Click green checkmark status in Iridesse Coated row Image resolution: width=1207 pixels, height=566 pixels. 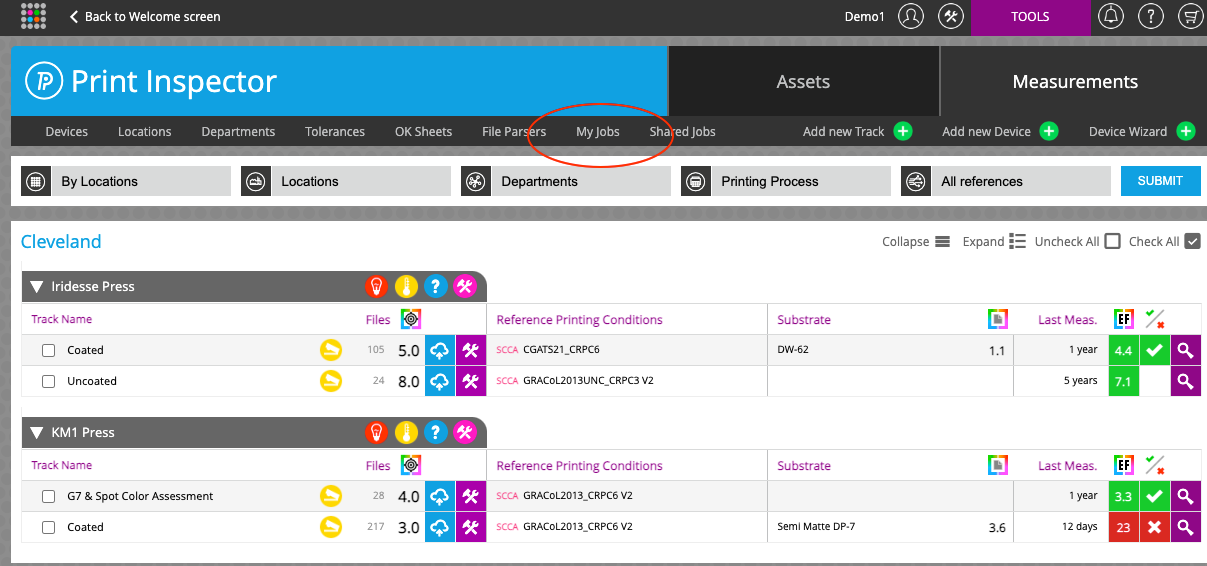(1155, 350)
